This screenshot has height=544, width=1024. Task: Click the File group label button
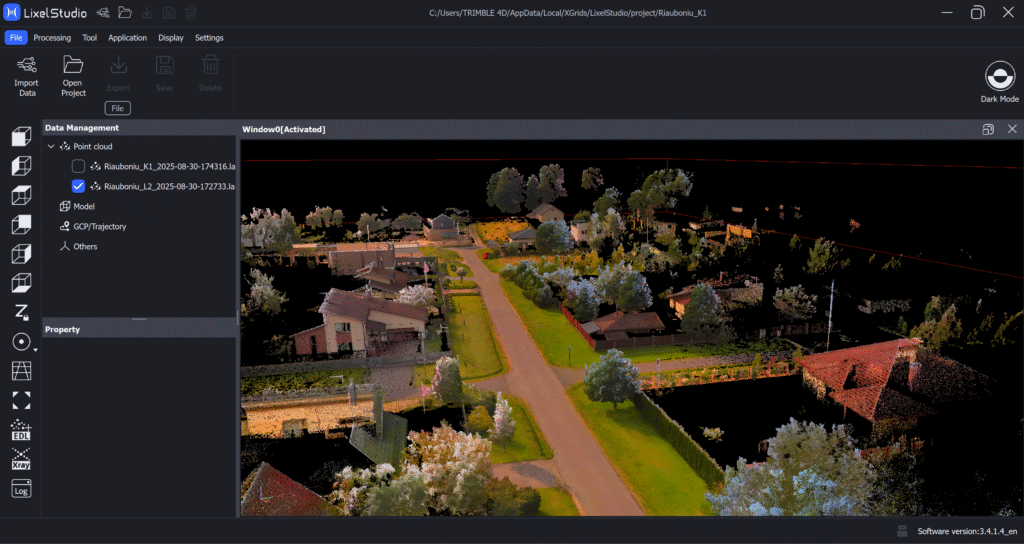[x=118, y=108]
